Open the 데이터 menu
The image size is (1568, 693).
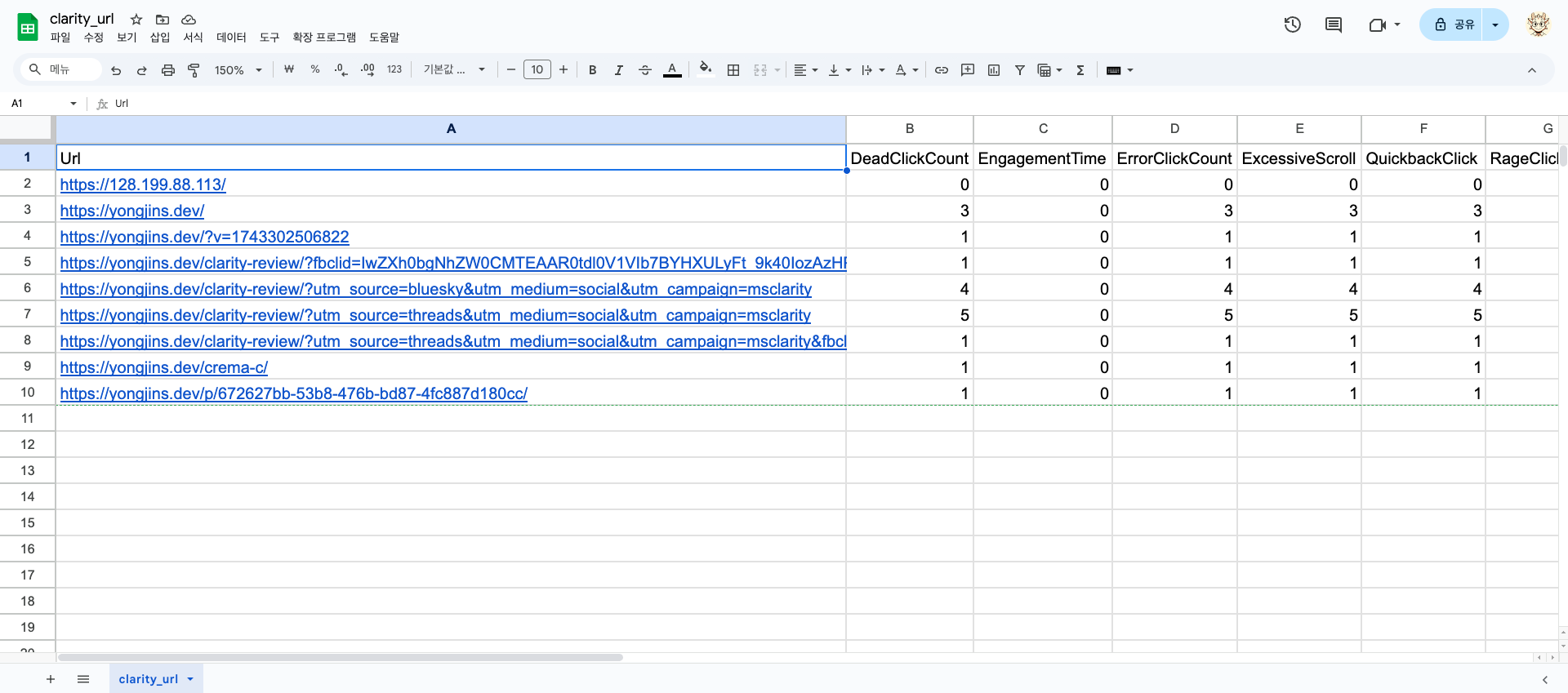(231, 38)
